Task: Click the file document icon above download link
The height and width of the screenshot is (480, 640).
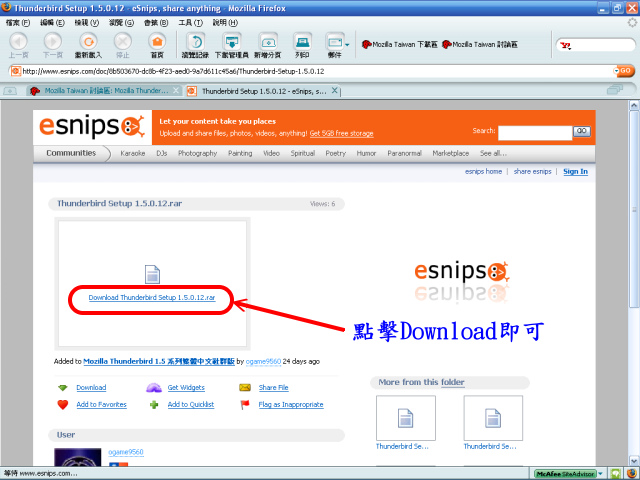Action: pyautogui.click(x=152, y=274)
